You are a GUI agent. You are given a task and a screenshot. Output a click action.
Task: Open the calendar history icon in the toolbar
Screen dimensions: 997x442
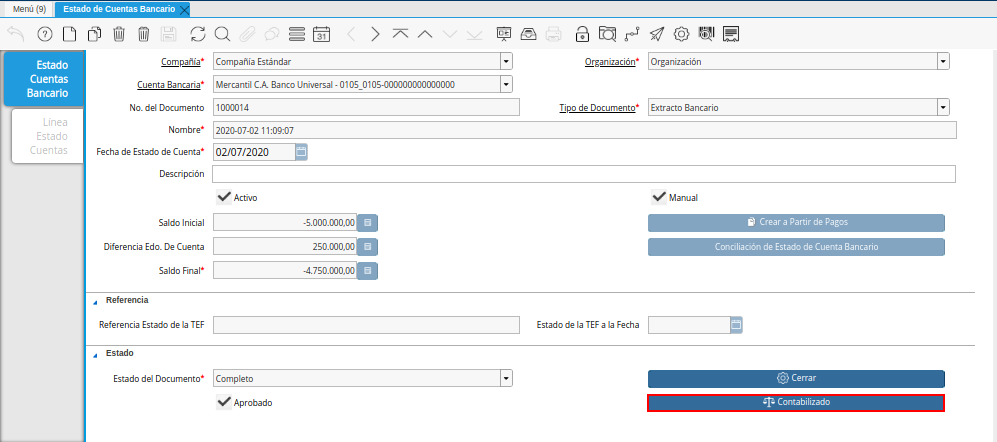[x=322, y=34]
